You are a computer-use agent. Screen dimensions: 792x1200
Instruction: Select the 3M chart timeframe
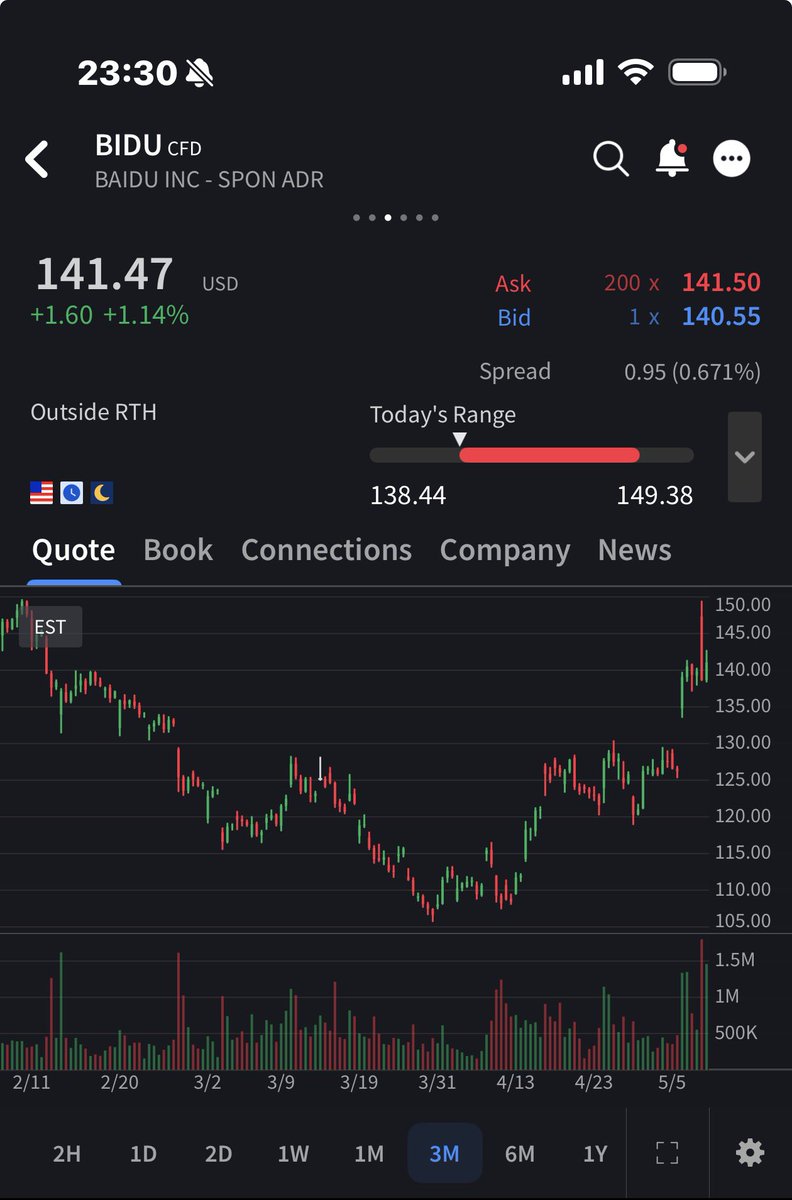point(445,1153)
